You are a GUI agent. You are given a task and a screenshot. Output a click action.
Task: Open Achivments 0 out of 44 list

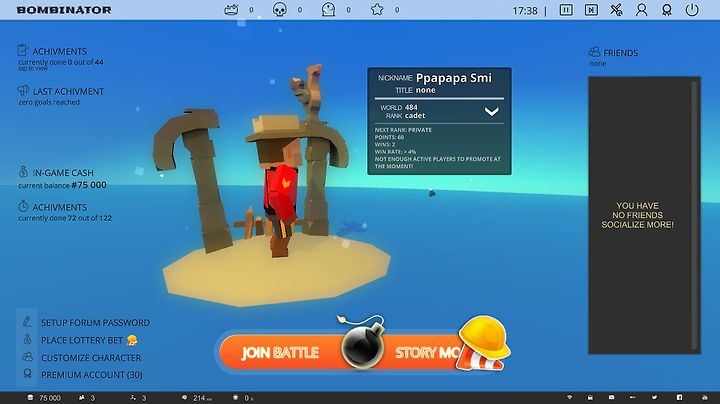[61, 57]
